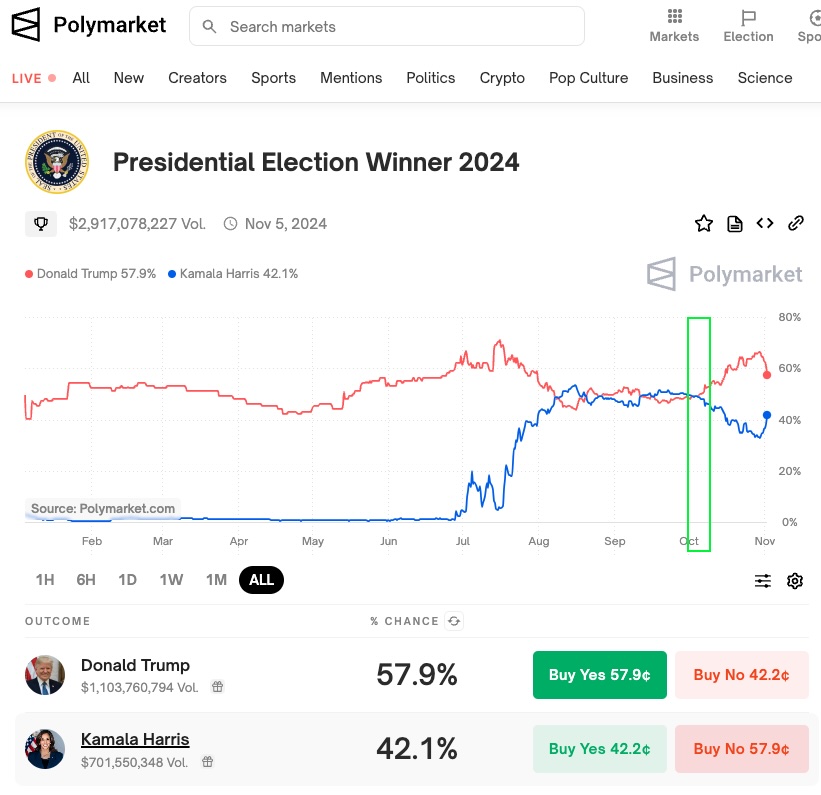The image size is (821, 795).
Task: Open chart filter sliders icon
Action: (x=763, y=581)
